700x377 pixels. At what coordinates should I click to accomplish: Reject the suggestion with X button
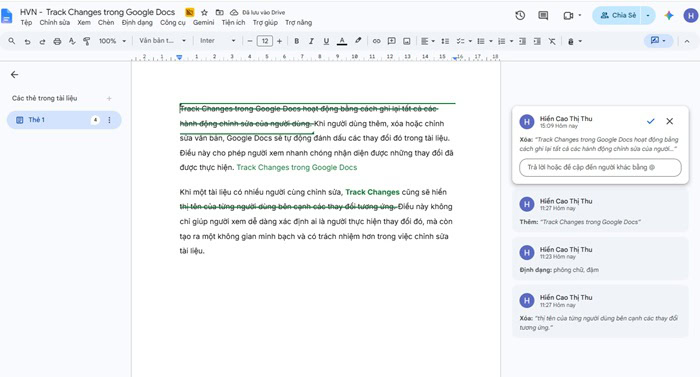[x=670, y=121]
